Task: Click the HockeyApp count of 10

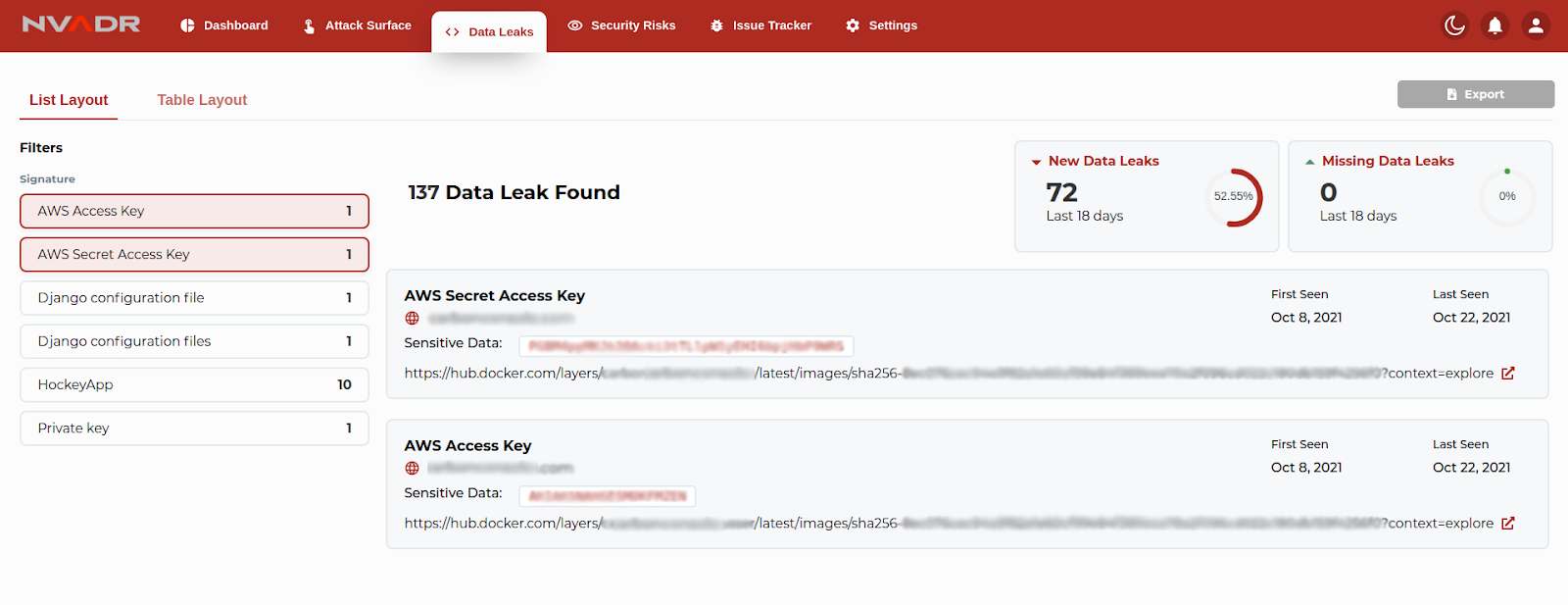Action: [x=344, y=384]
